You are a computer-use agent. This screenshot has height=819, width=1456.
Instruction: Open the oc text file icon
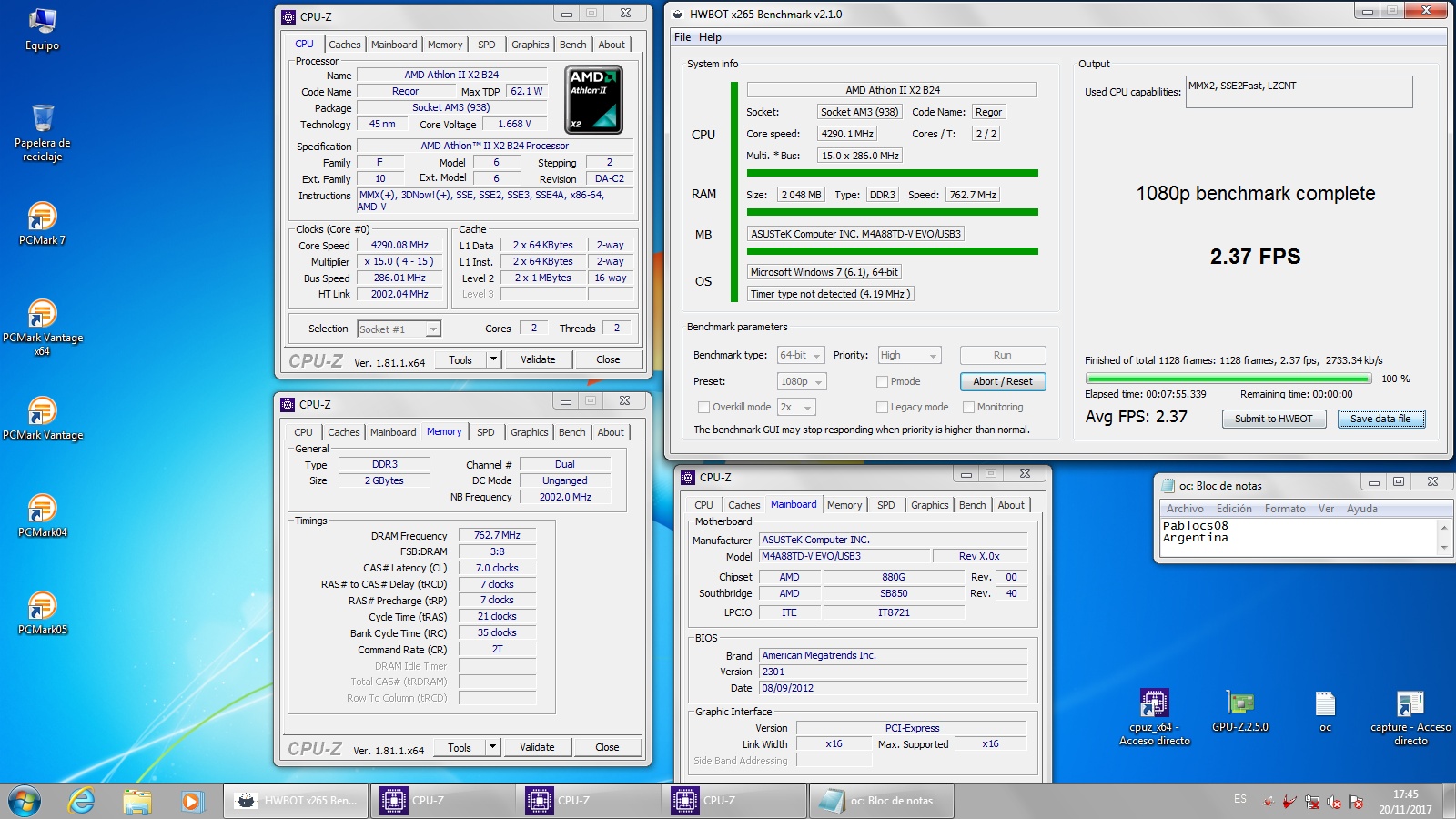coord(1325,712)
